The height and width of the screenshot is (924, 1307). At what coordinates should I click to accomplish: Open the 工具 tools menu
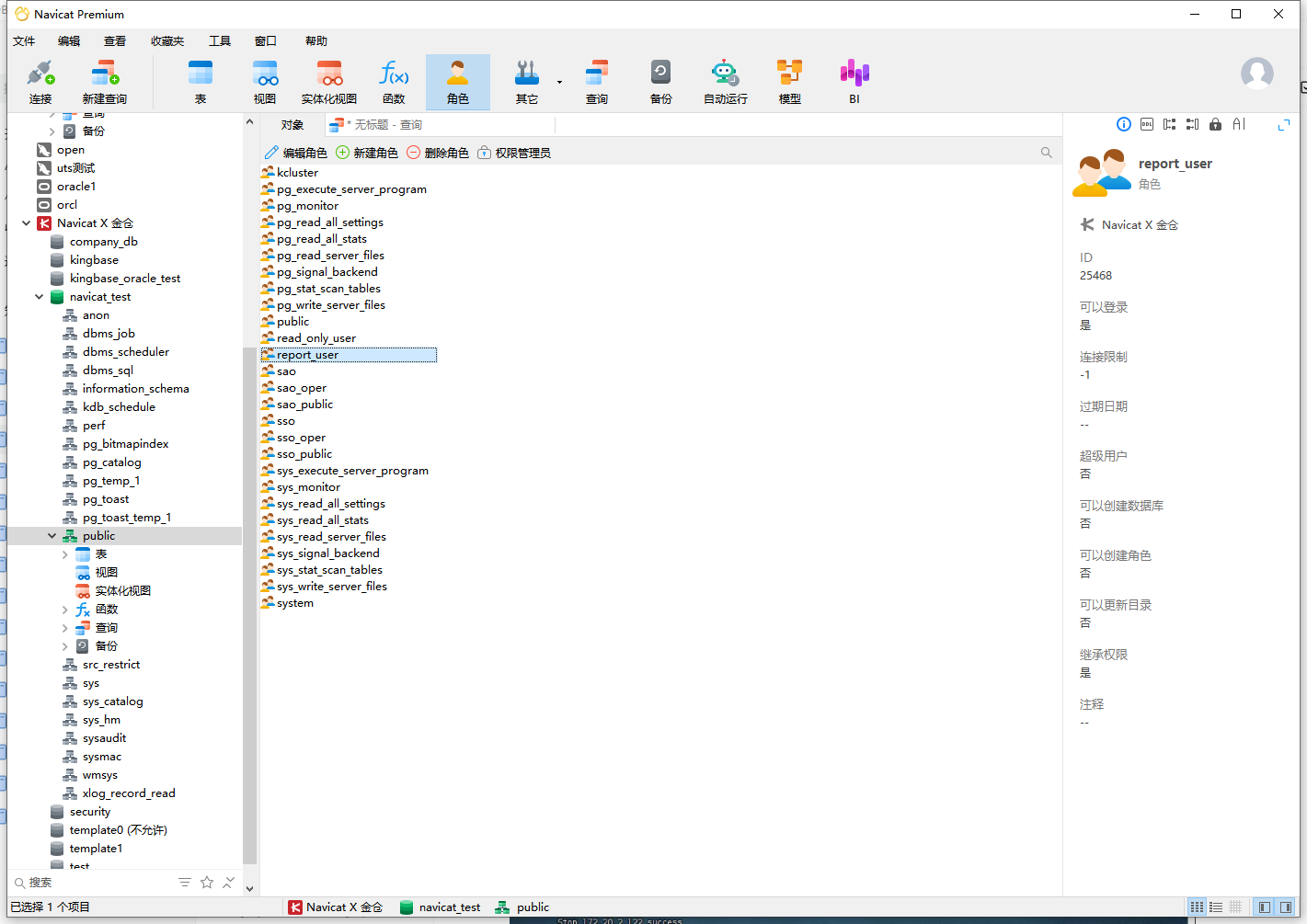coord(220,41)
